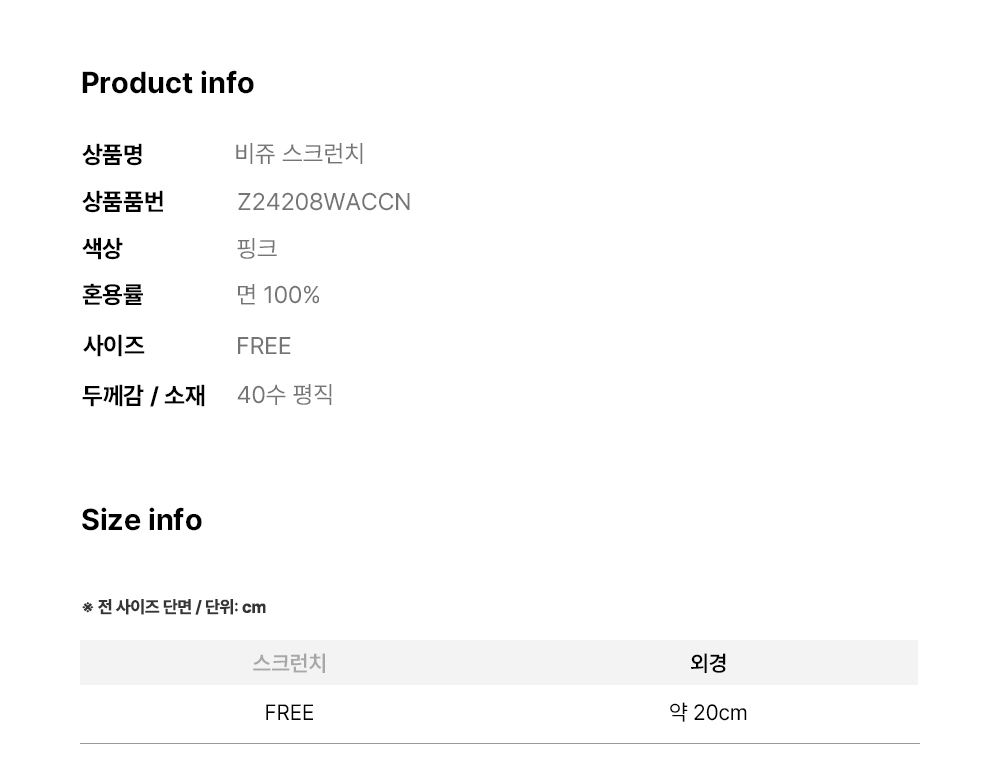This screenshot has height=764, width=1000.
Task: Click the Product info heading
Action: 167,83
